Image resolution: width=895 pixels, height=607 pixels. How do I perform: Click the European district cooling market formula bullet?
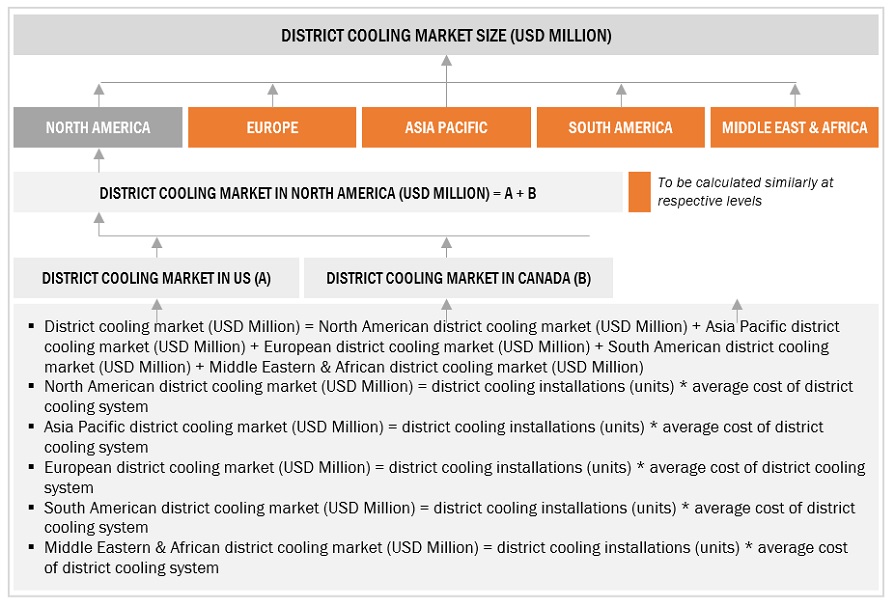454,477
